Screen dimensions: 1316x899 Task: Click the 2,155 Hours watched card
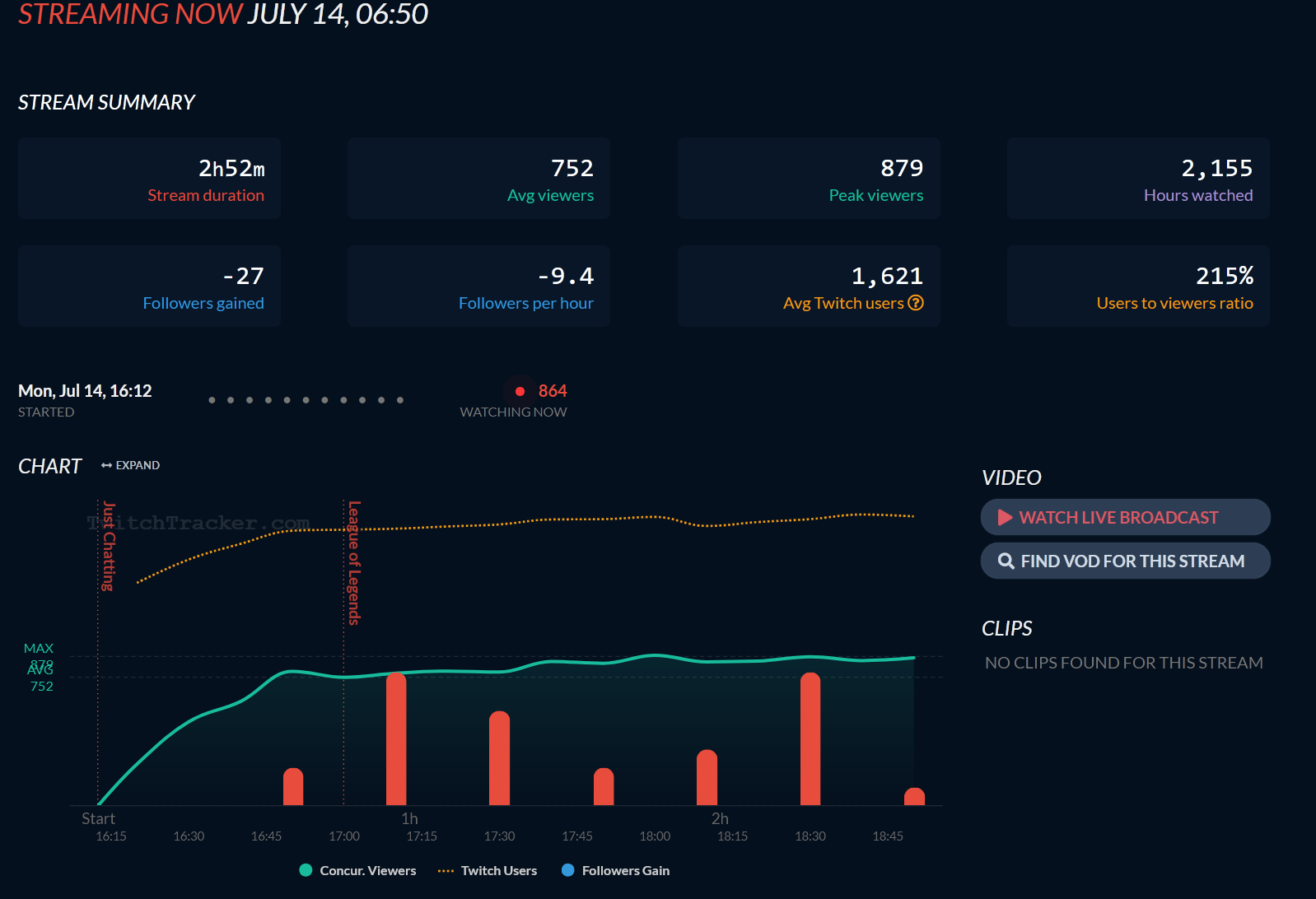point(1138,179)
